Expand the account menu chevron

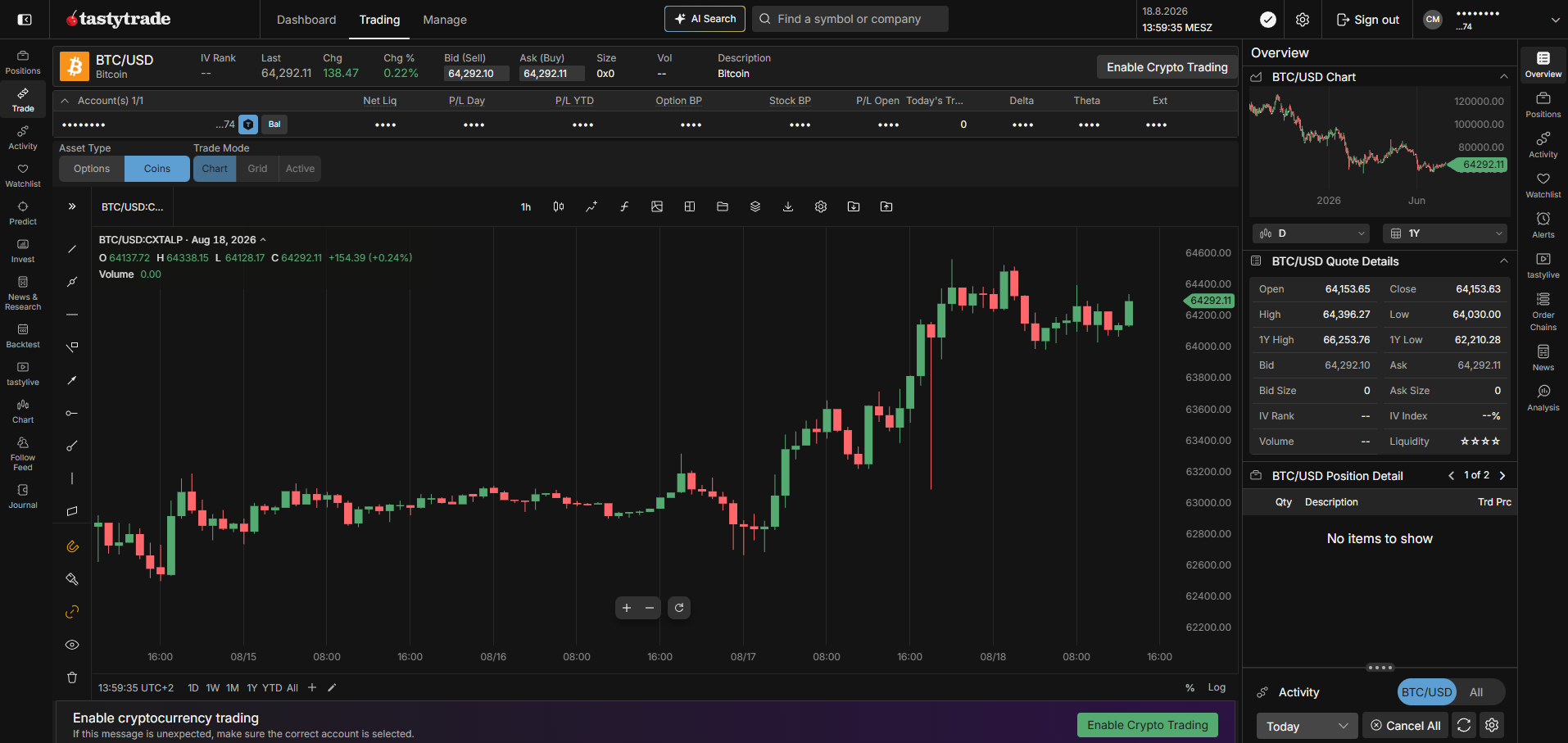click(1555, 20)
